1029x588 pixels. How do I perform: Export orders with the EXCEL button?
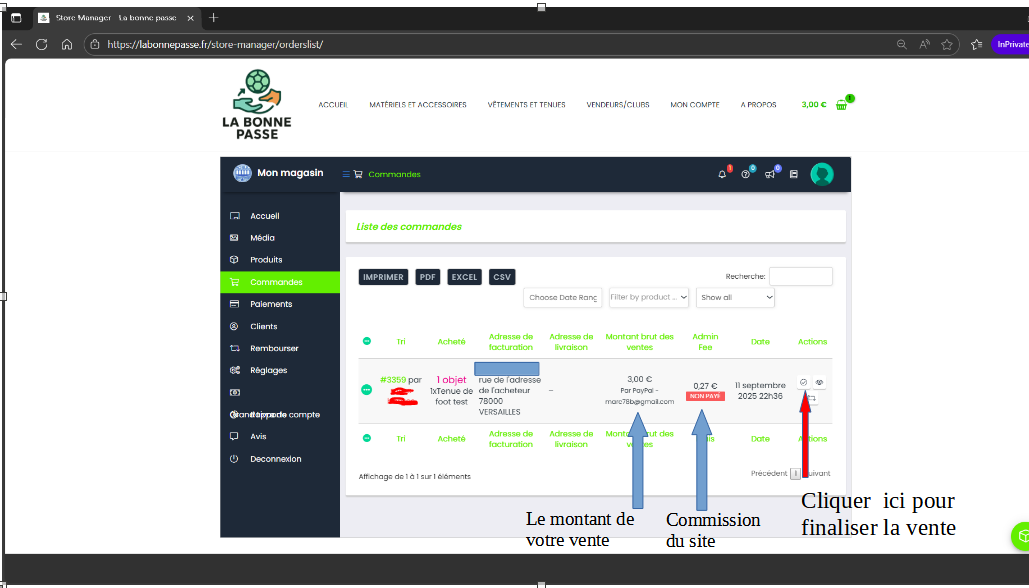tap(464, 277)
